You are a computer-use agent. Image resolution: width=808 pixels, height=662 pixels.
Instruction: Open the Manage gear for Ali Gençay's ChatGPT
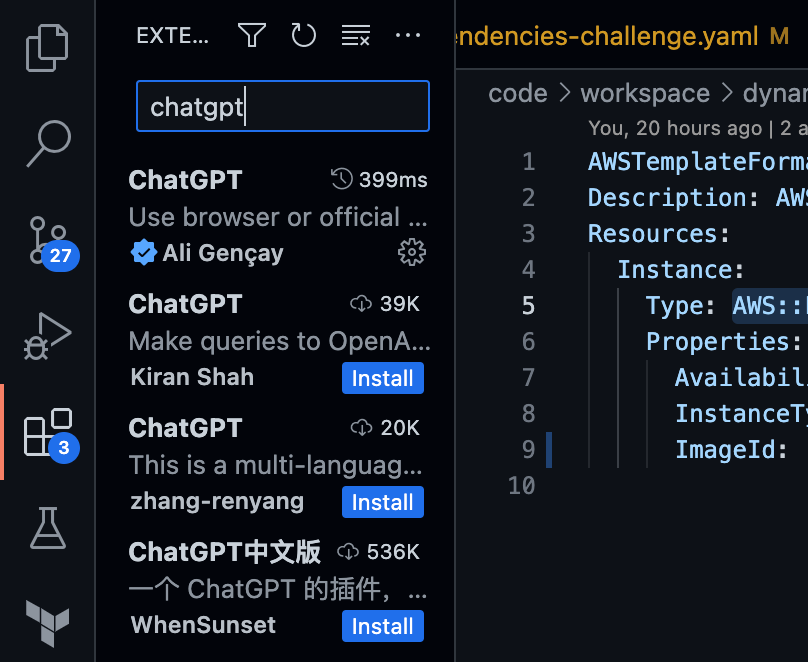412,253
